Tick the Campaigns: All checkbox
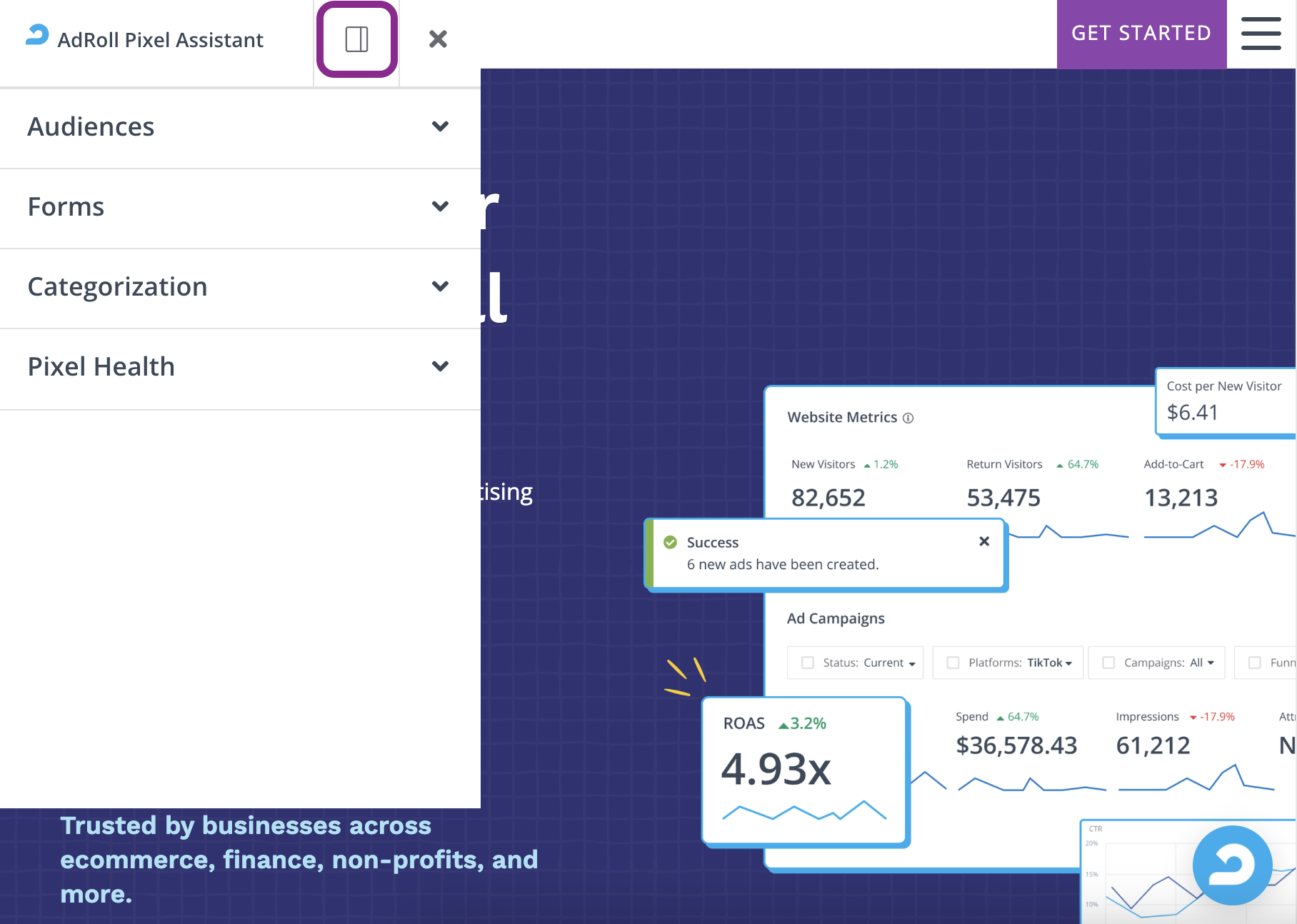 [x=1108, y=663]
